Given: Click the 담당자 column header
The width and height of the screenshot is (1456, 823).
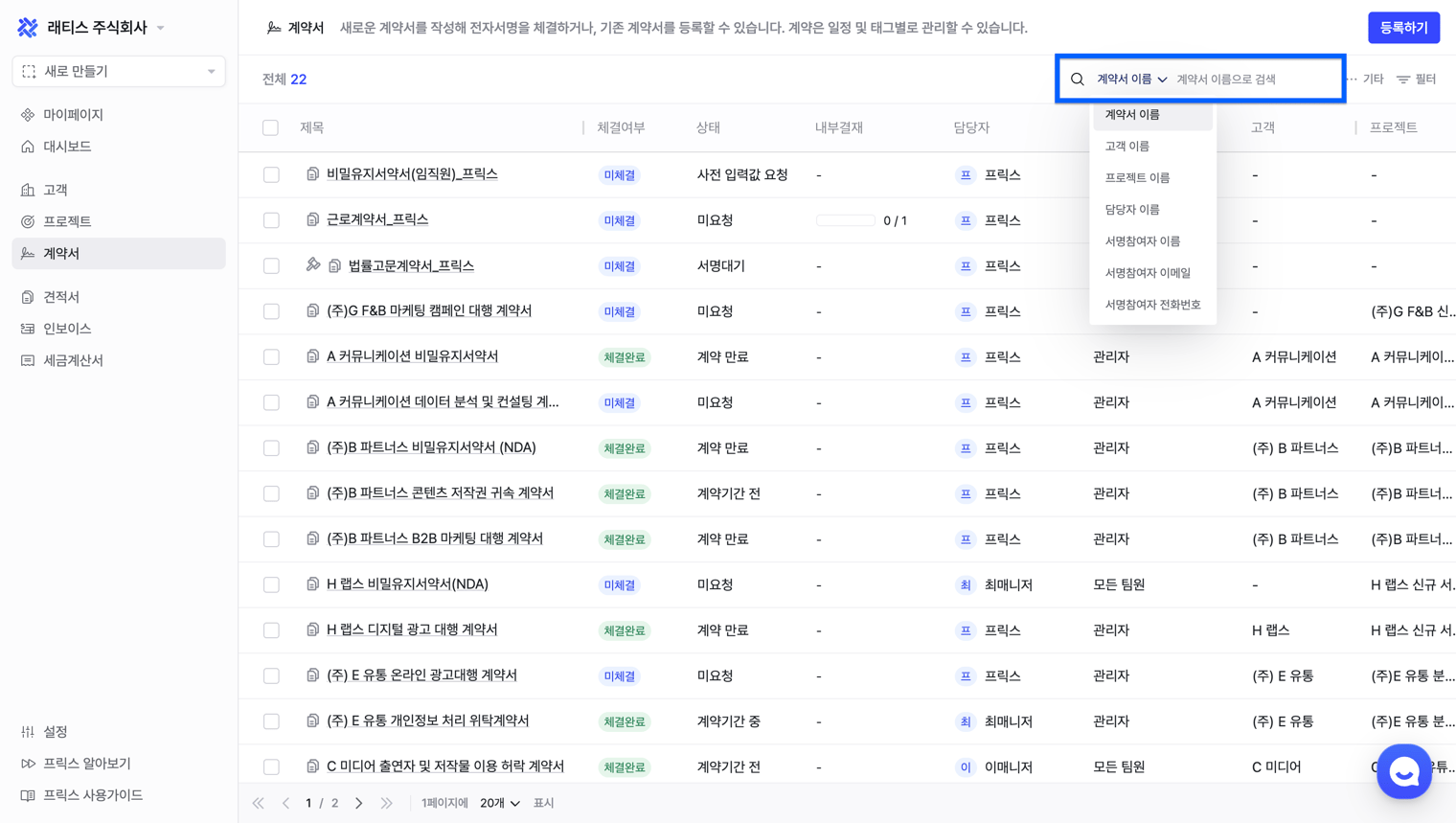Looking at the screenshot, I should [x=971, y=127].
